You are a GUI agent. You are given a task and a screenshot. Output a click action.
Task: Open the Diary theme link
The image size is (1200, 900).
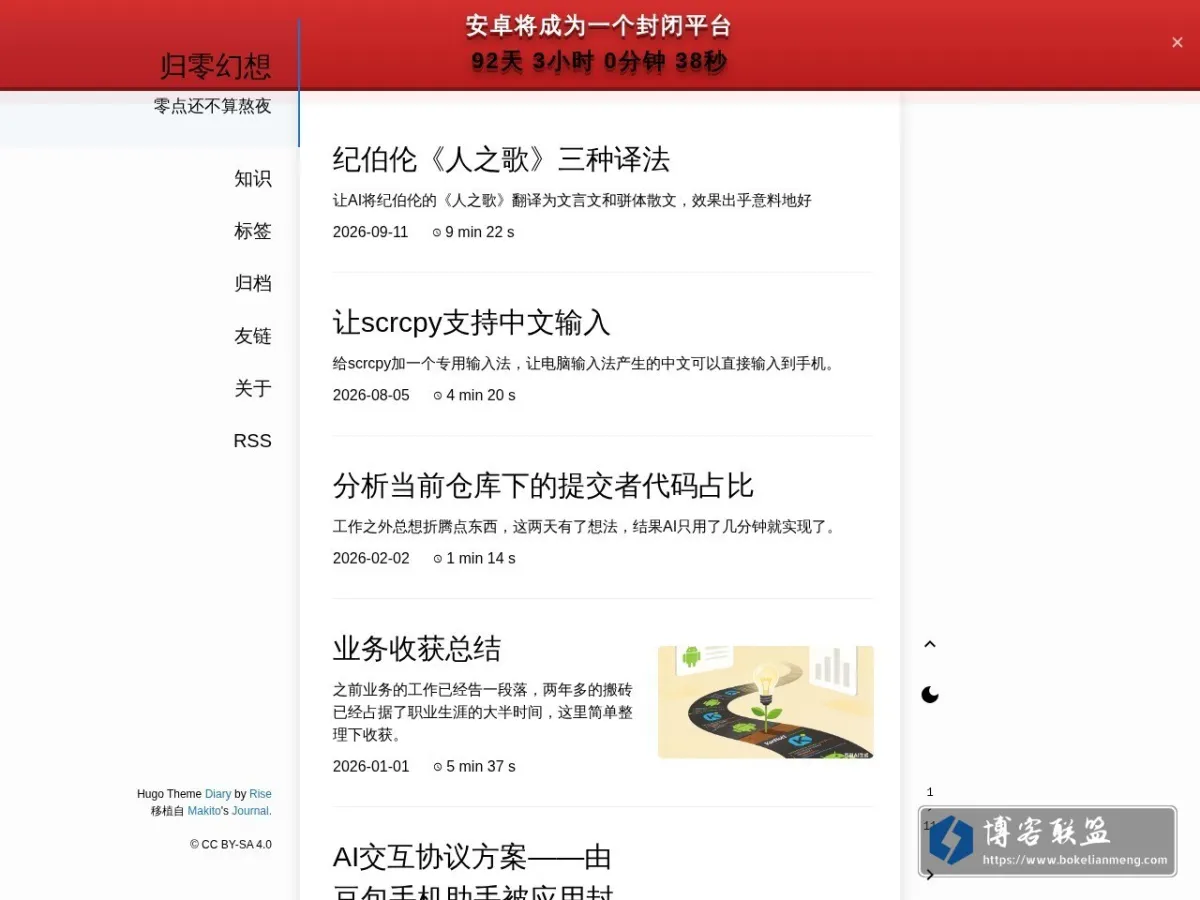(x=218, y=794)
